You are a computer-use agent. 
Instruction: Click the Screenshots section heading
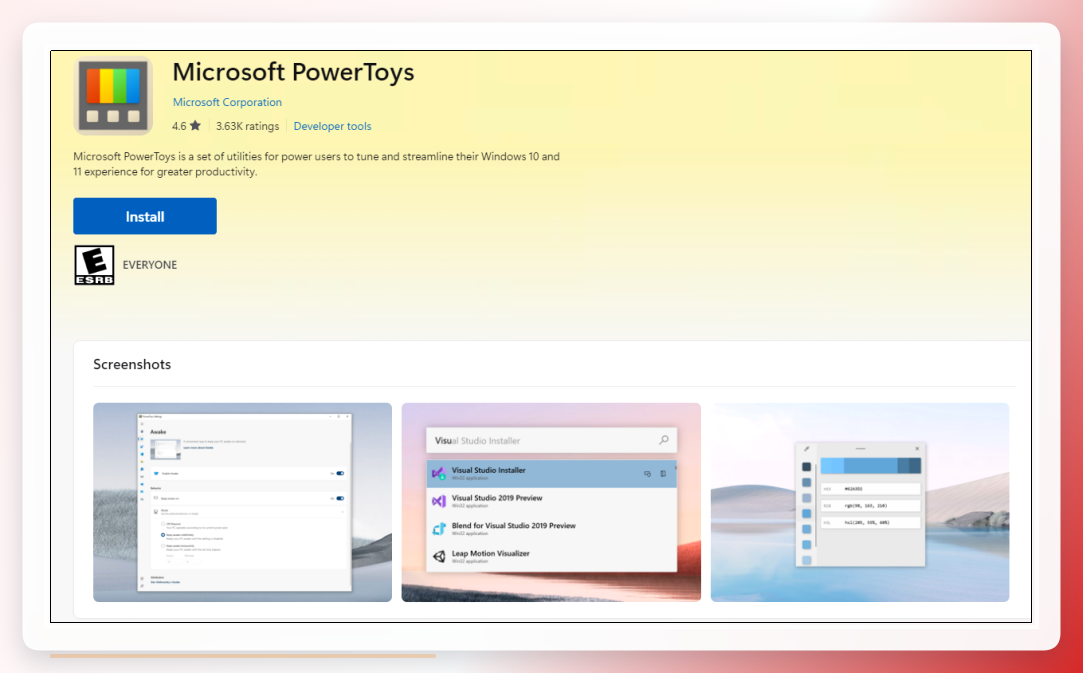point(132,364)
